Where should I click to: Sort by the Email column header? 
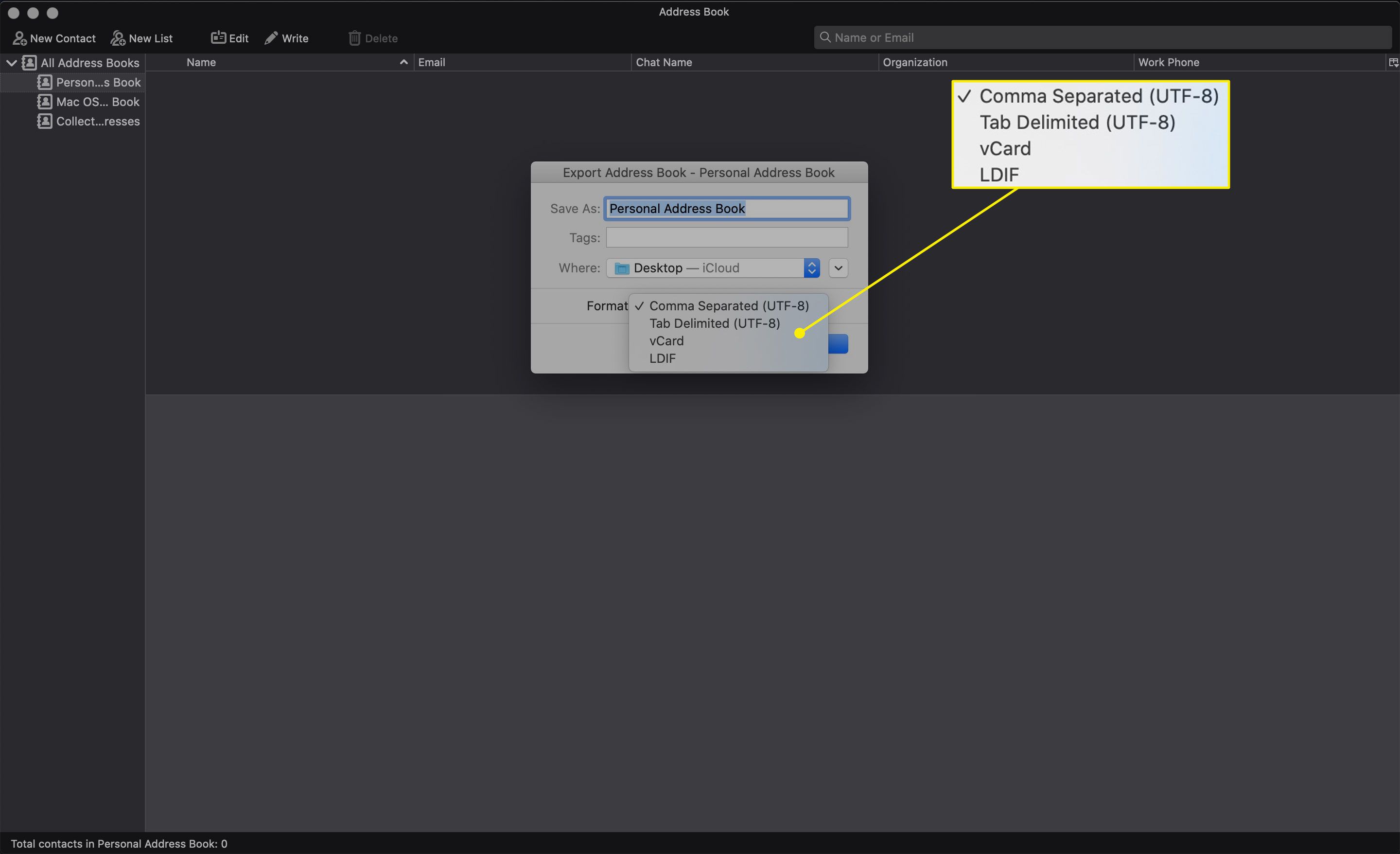tap(522, 63)
